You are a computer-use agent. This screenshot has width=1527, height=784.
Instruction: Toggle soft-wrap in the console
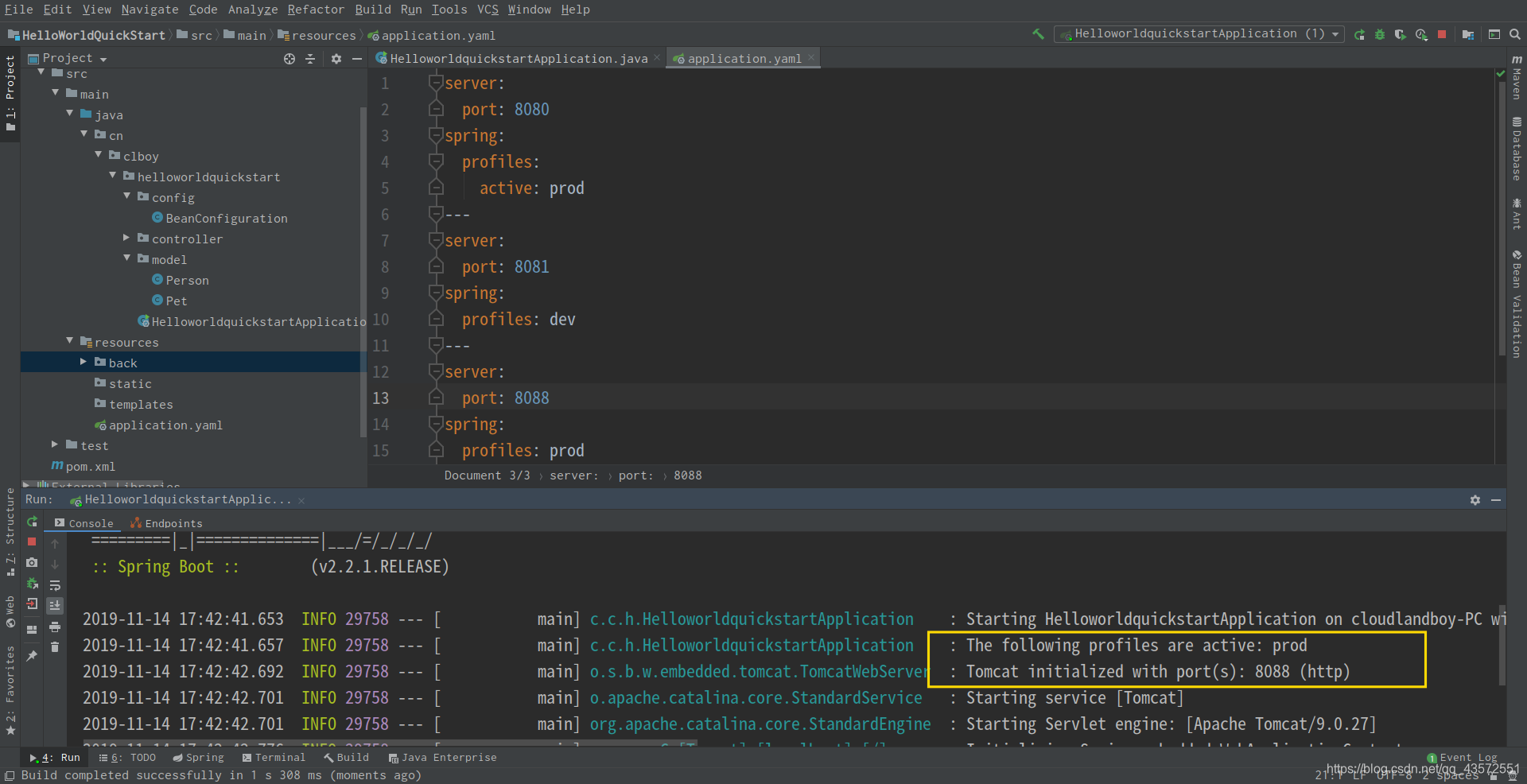point(55,585)
